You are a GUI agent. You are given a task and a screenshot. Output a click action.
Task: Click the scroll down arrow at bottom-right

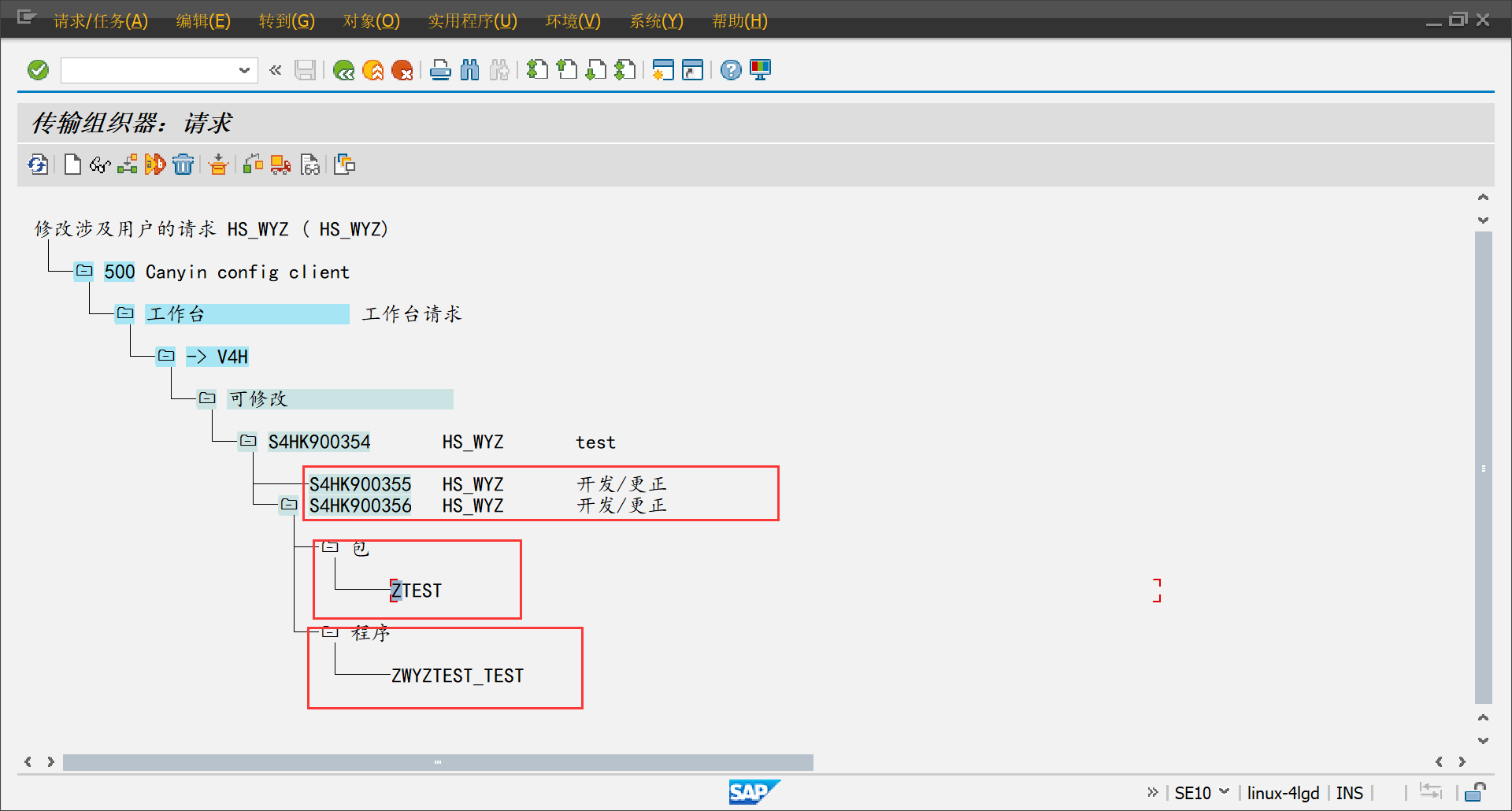point(1484,741)
